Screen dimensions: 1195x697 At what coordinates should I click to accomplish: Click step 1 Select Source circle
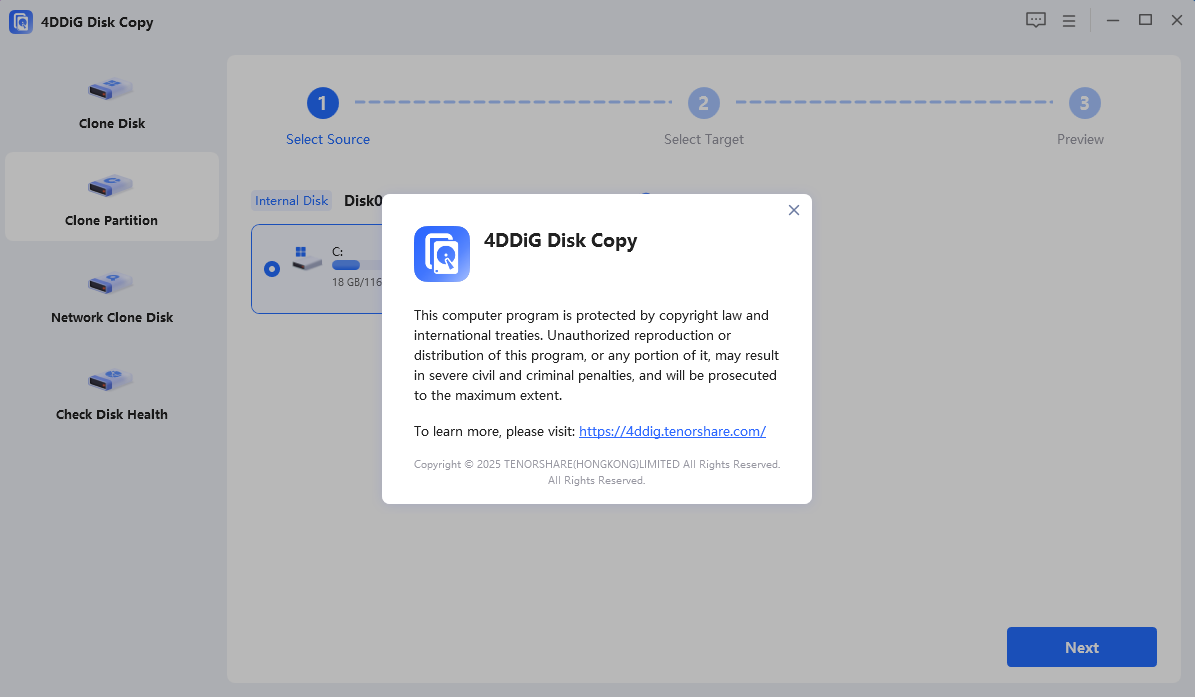click(322, 103)
